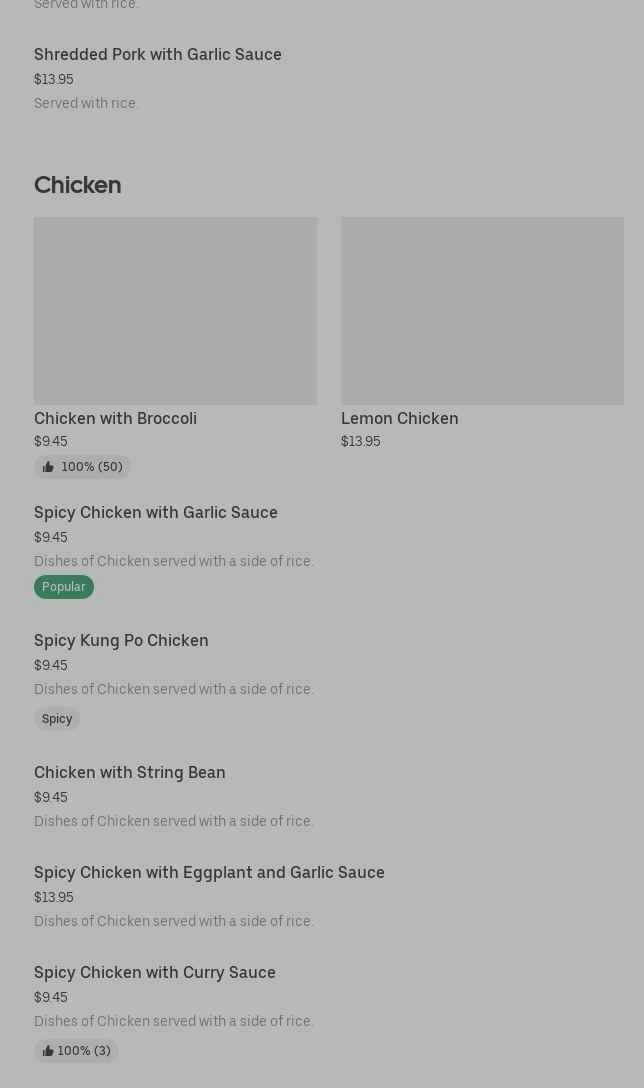Click the Spicy tag on Kung Po Chicken
The width and height of the screenshot is (644, 1088).
57,719
